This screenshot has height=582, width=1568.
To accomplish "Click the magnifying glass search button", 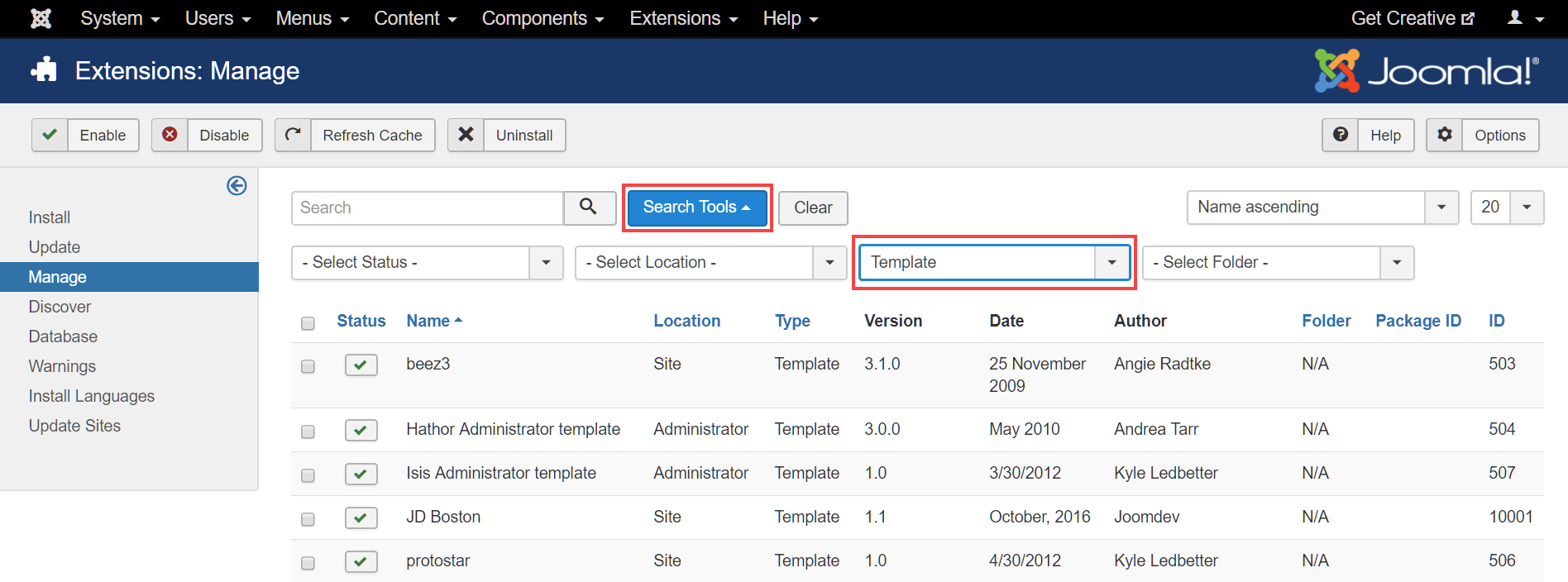I will [x=589, y=208].
